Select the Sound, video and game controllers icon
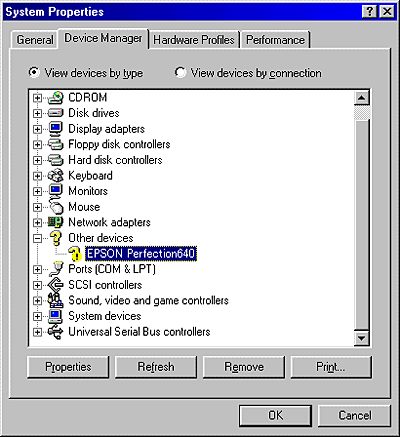The height and width of the screenshot is (437, 400). click(55, 300)
